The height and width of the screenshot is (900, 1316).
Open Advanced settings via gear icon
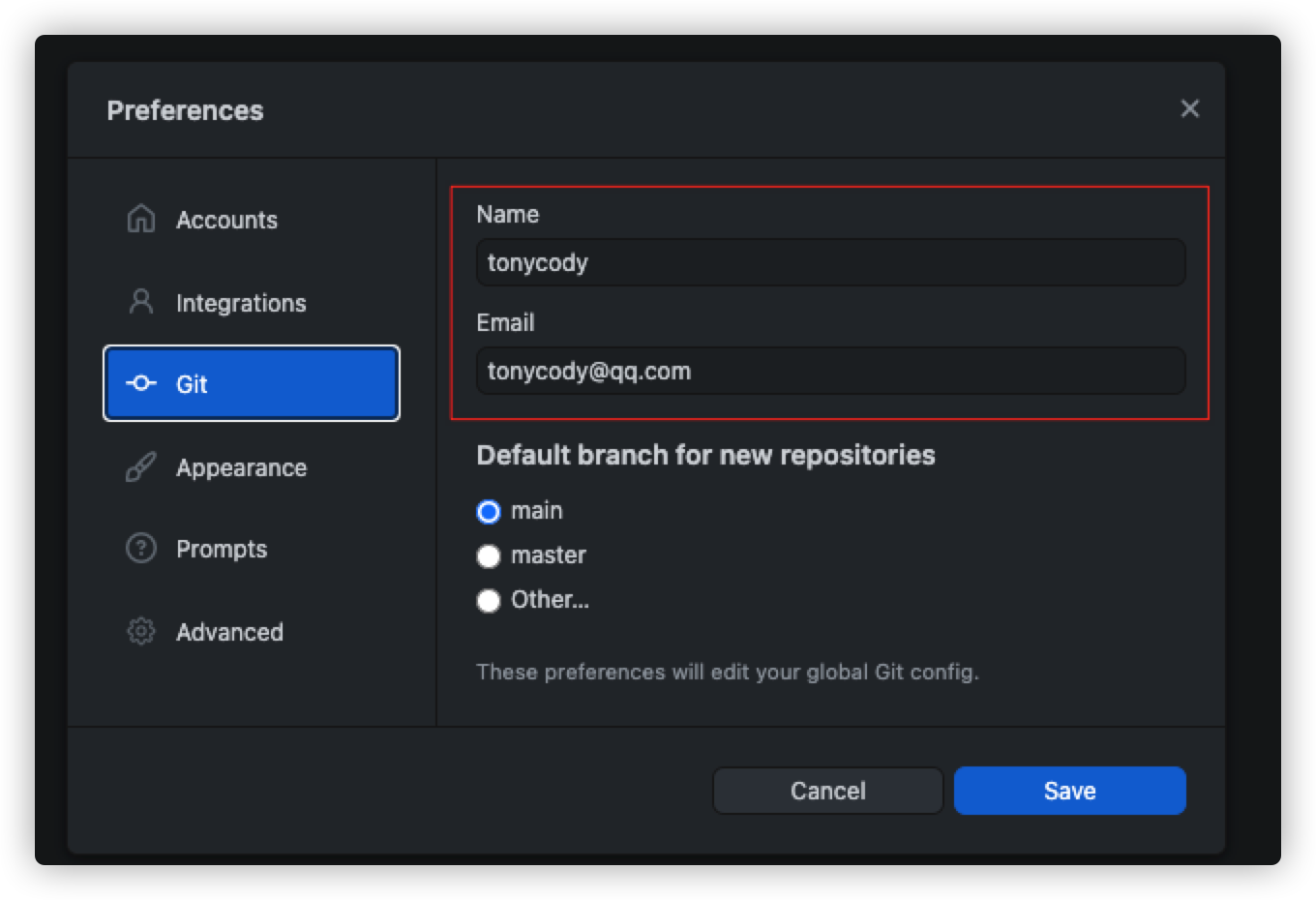[x=140, y=632]
